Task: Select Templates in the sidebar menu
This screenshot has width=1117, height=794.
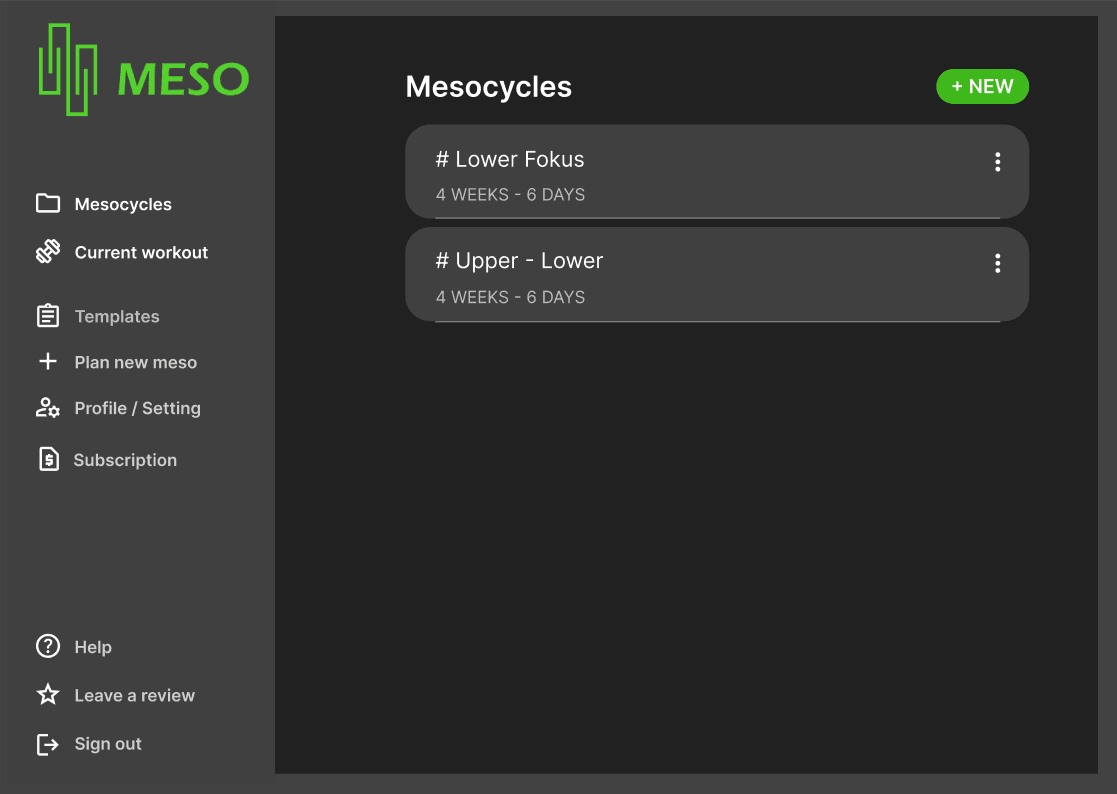Action: (117, 317)
